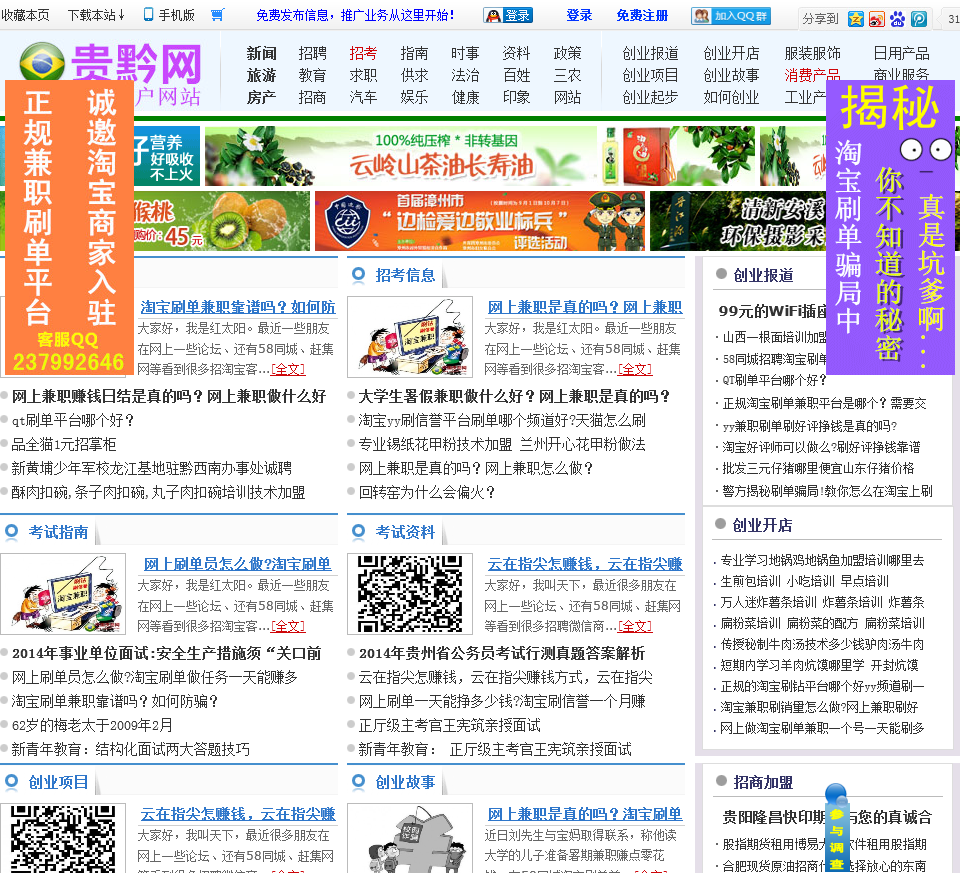Share to Qzone star icon
This screenshot has width=960, height=873.
pos(855,19)
